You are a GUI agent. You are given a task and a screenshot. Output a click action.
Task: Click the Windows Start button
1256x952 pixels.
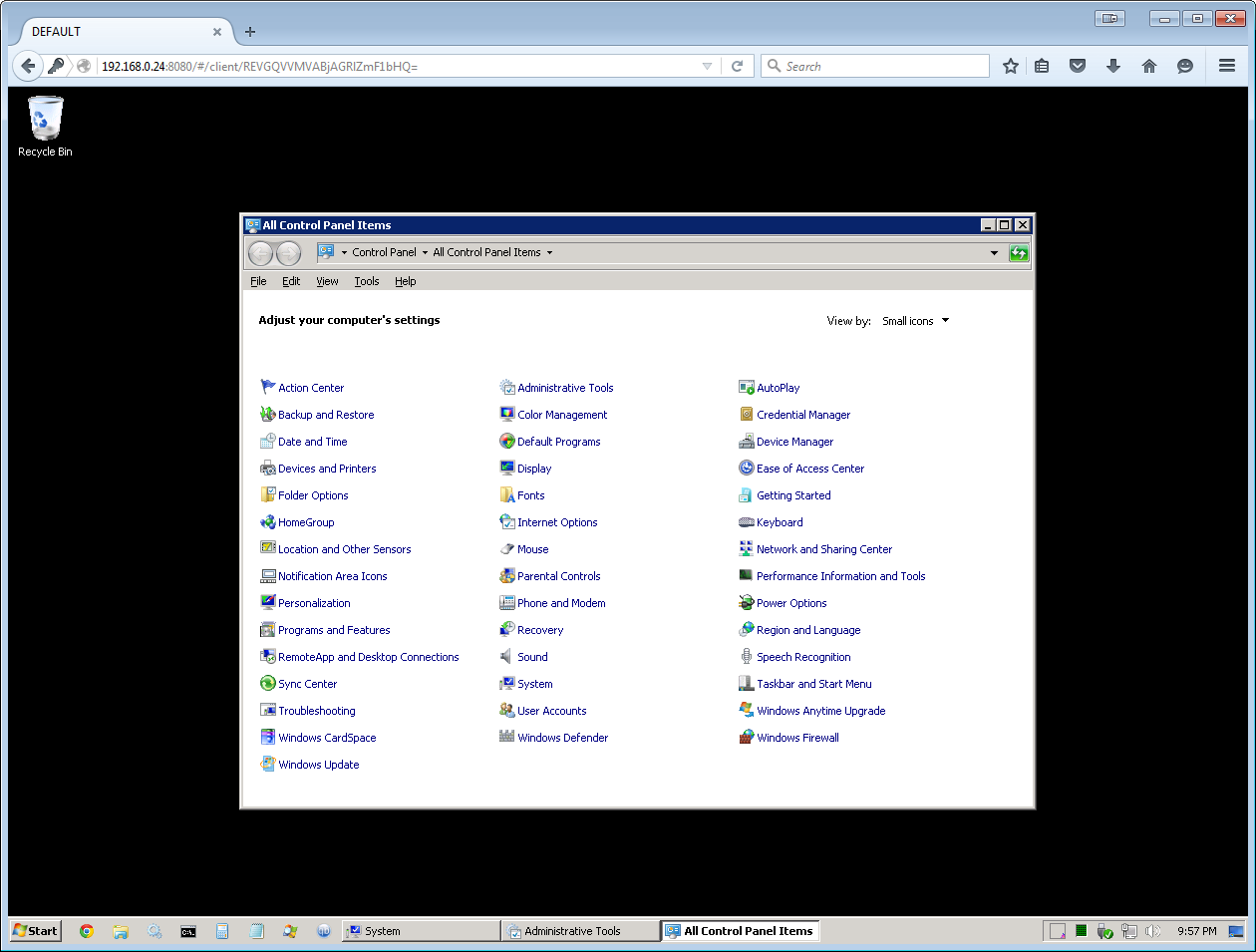point(36,930)
